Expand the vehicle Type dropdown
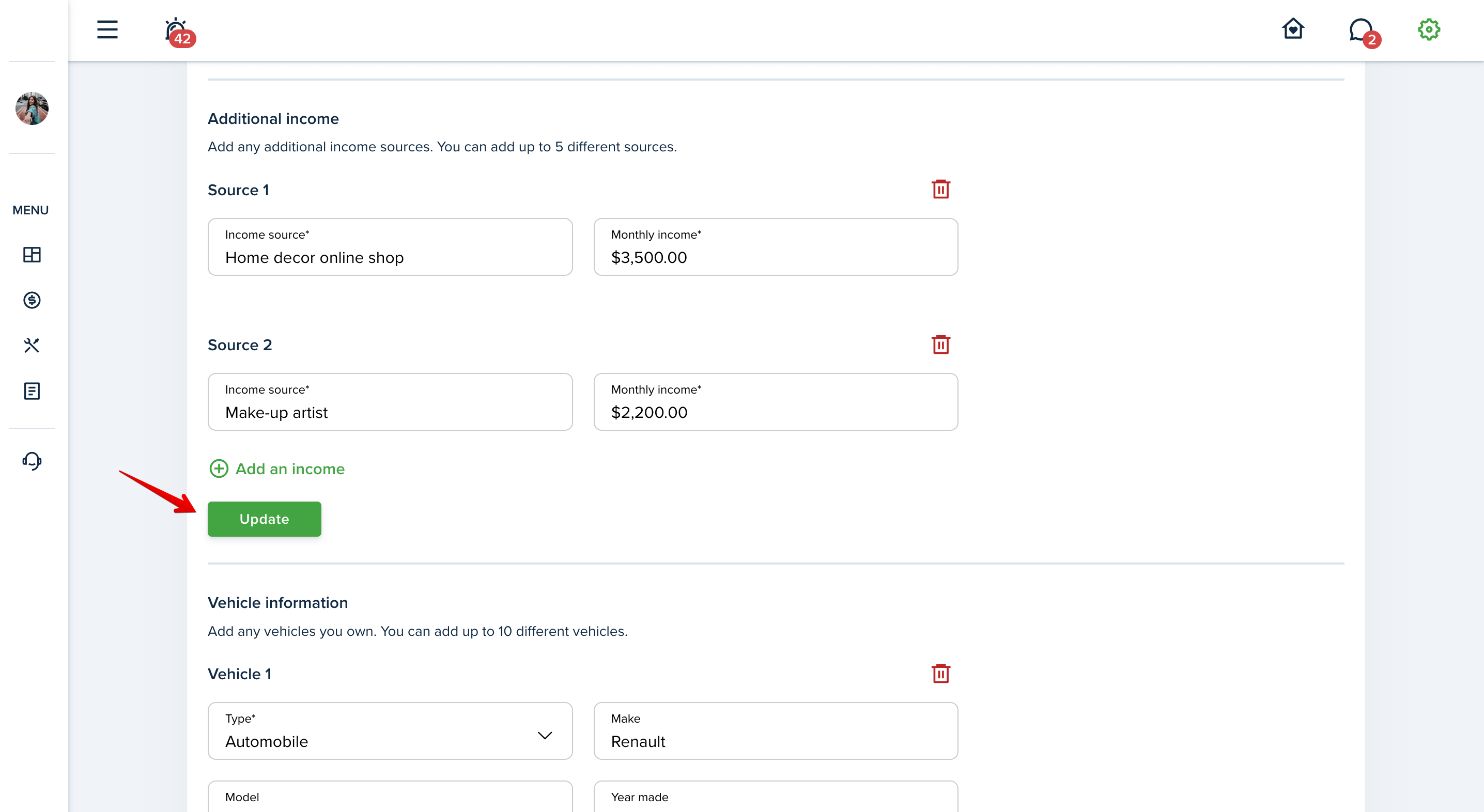Screen dimensions: 1484x812 pos(390,731)
